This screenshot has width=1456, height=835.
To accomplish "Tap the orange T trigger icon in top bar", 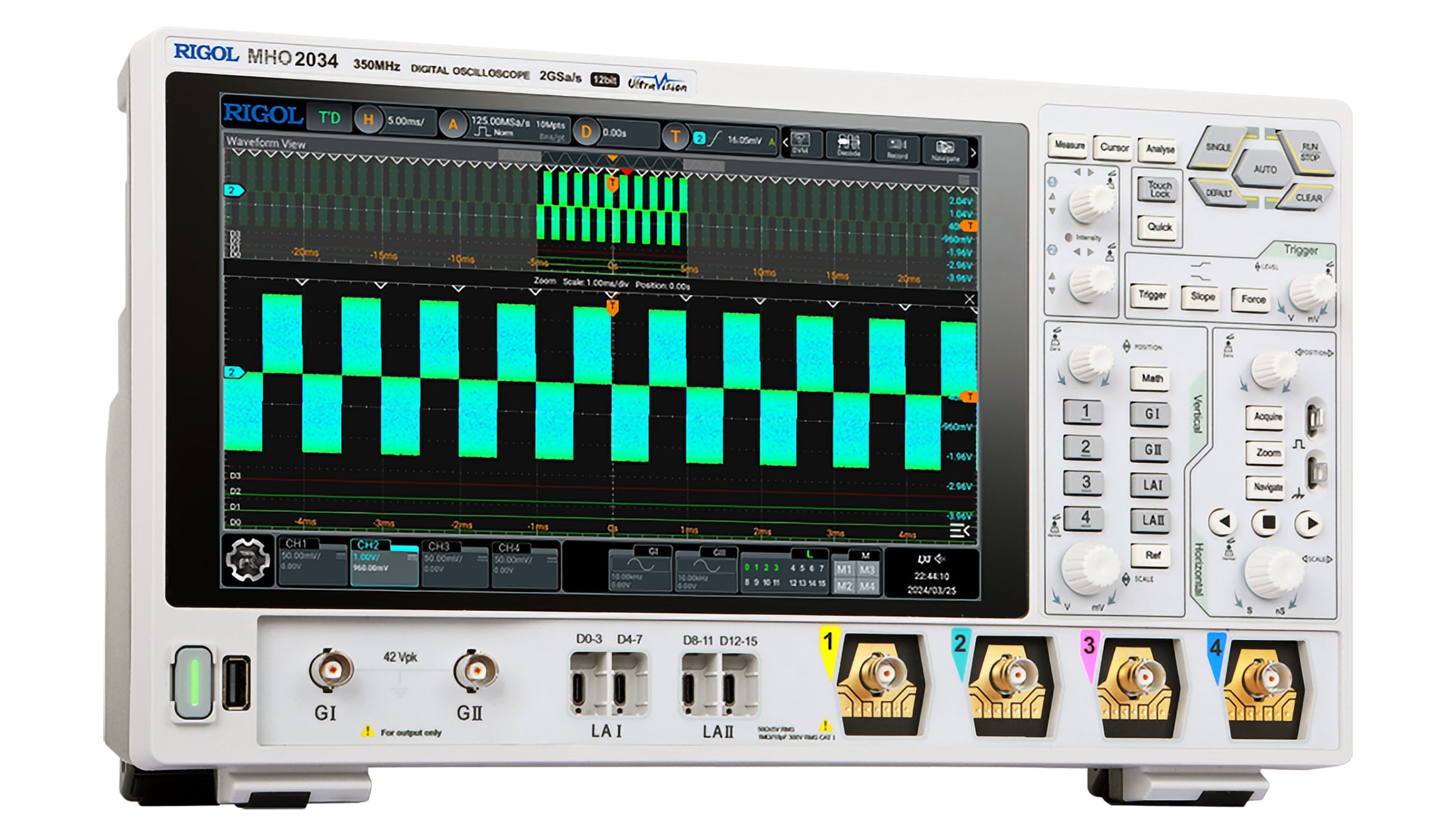I will [675, 137].
